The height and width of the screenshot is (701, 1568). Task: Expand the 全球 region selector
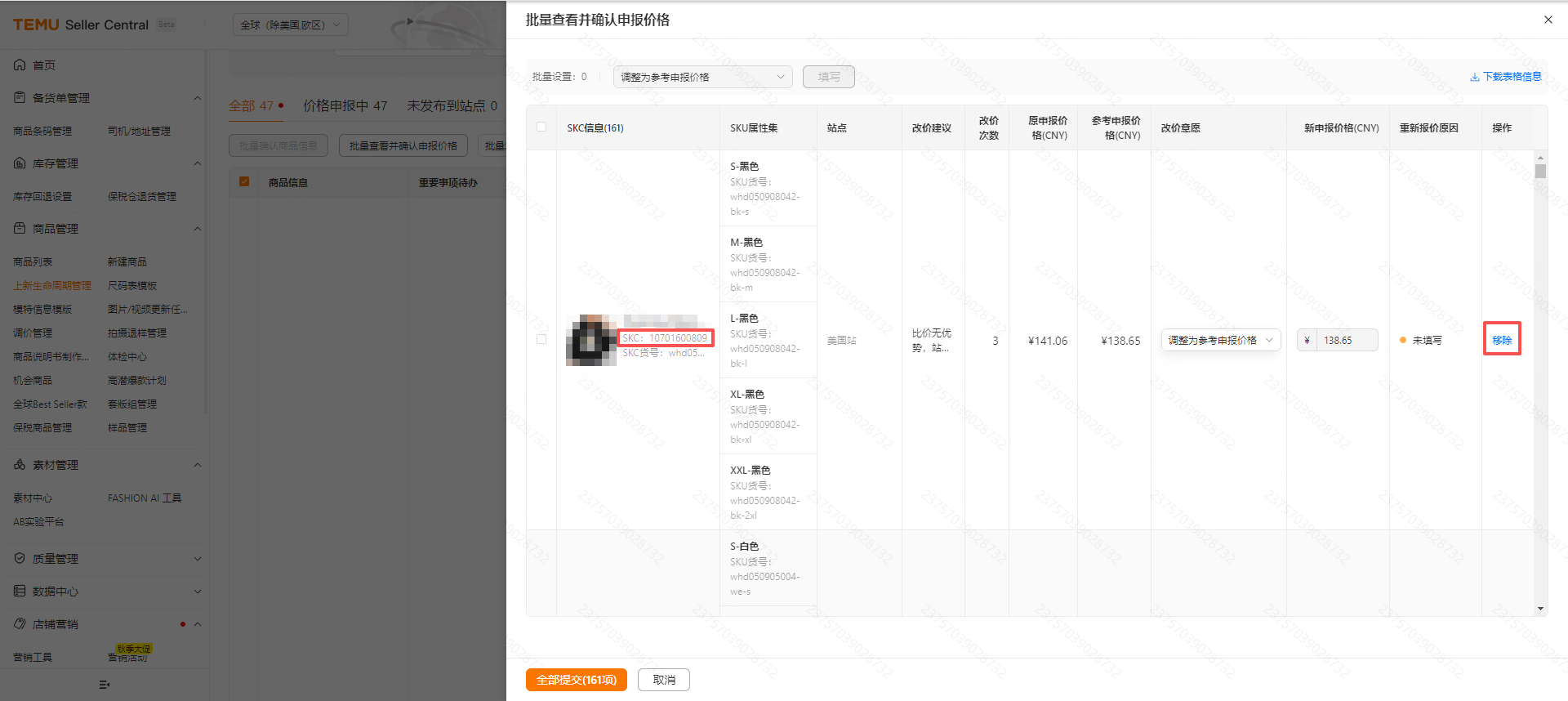point(290,25)
